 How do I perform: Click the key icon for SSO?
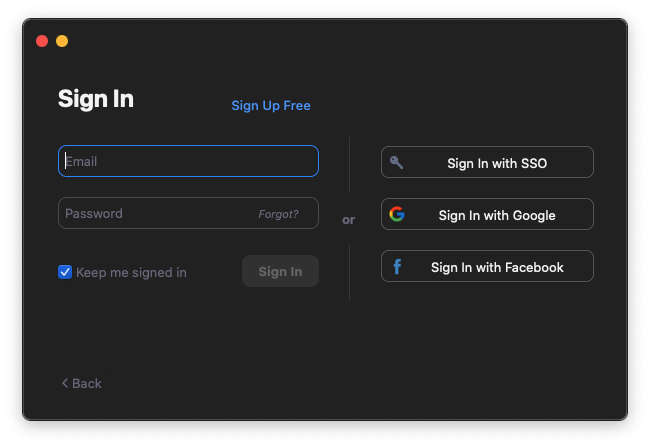396,163
